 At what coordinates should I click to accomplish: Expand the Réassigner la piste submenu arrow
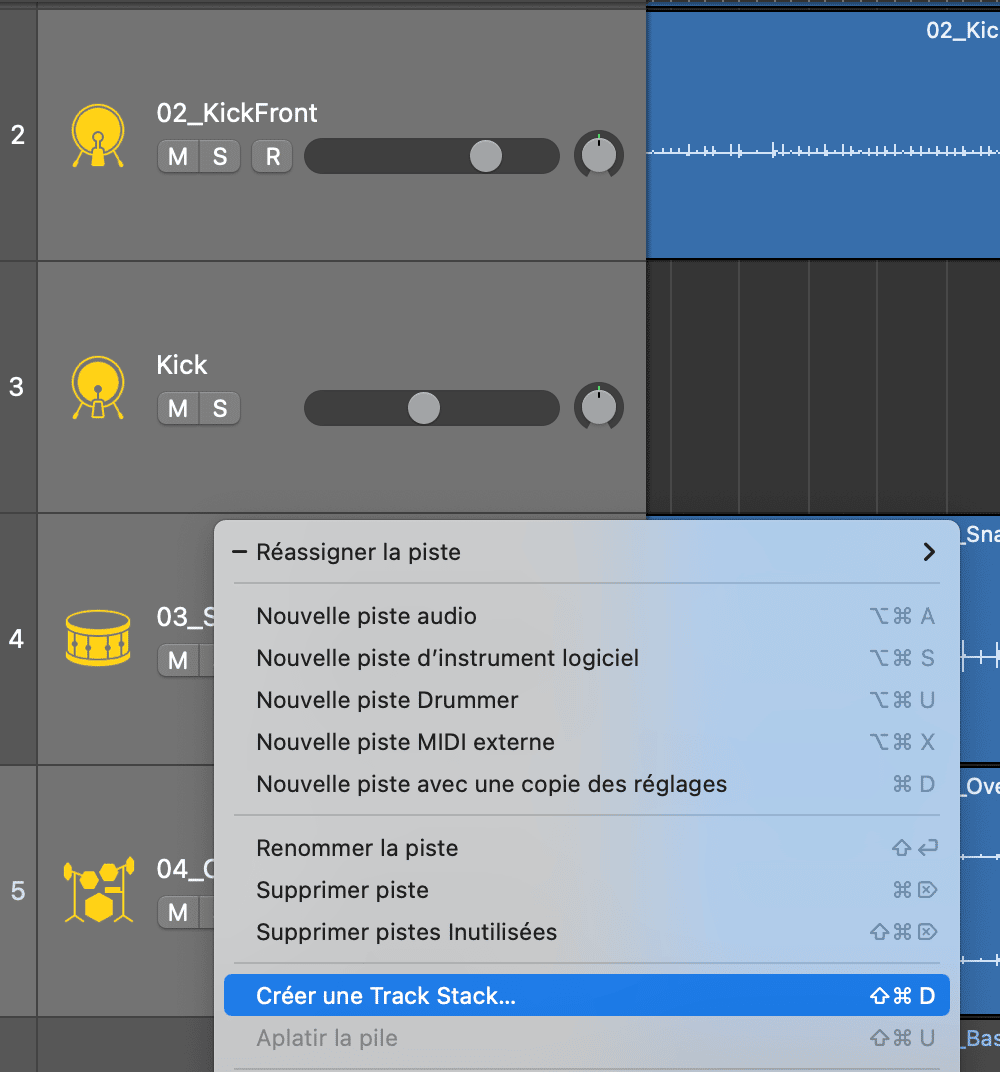click(x=928, y=552)
